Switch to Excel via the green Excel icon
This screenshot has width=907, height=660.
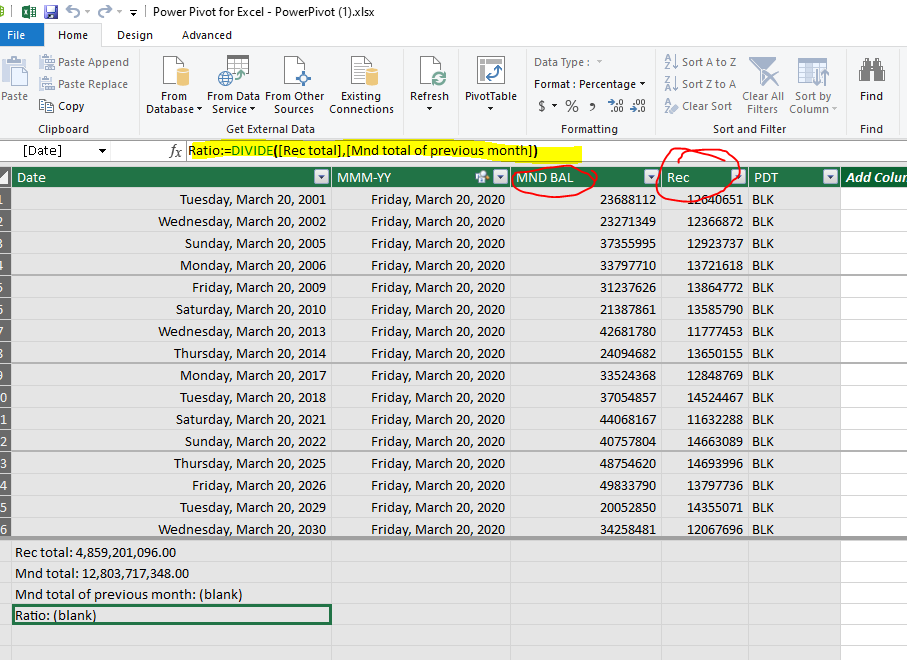click(x=28, y=12)
